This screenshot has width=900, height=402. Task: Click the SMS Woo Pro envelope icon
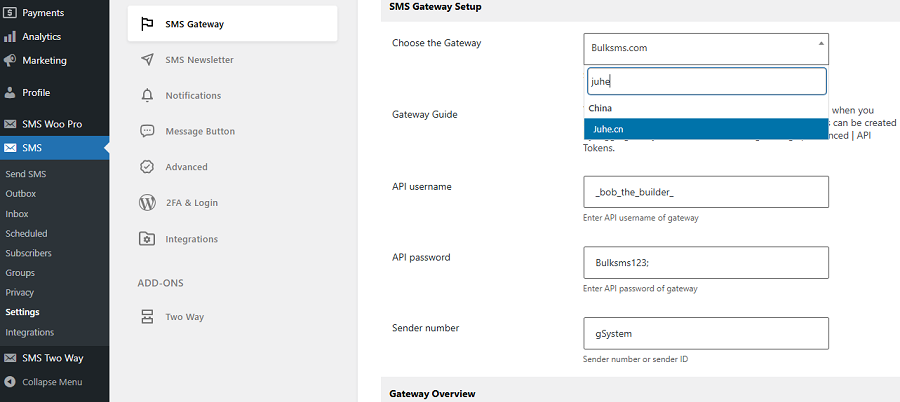pyautogui.click(x=10, y=124)
